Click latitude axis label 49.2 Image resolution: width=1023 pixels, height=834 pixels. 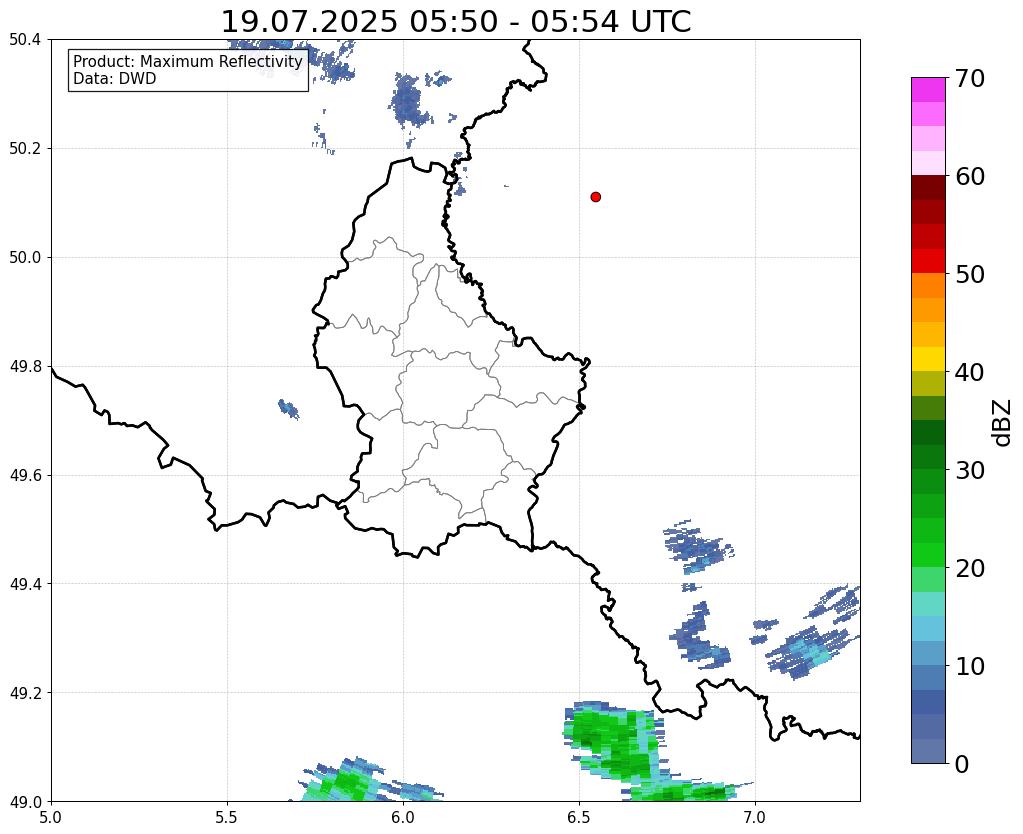pos(25,692)
